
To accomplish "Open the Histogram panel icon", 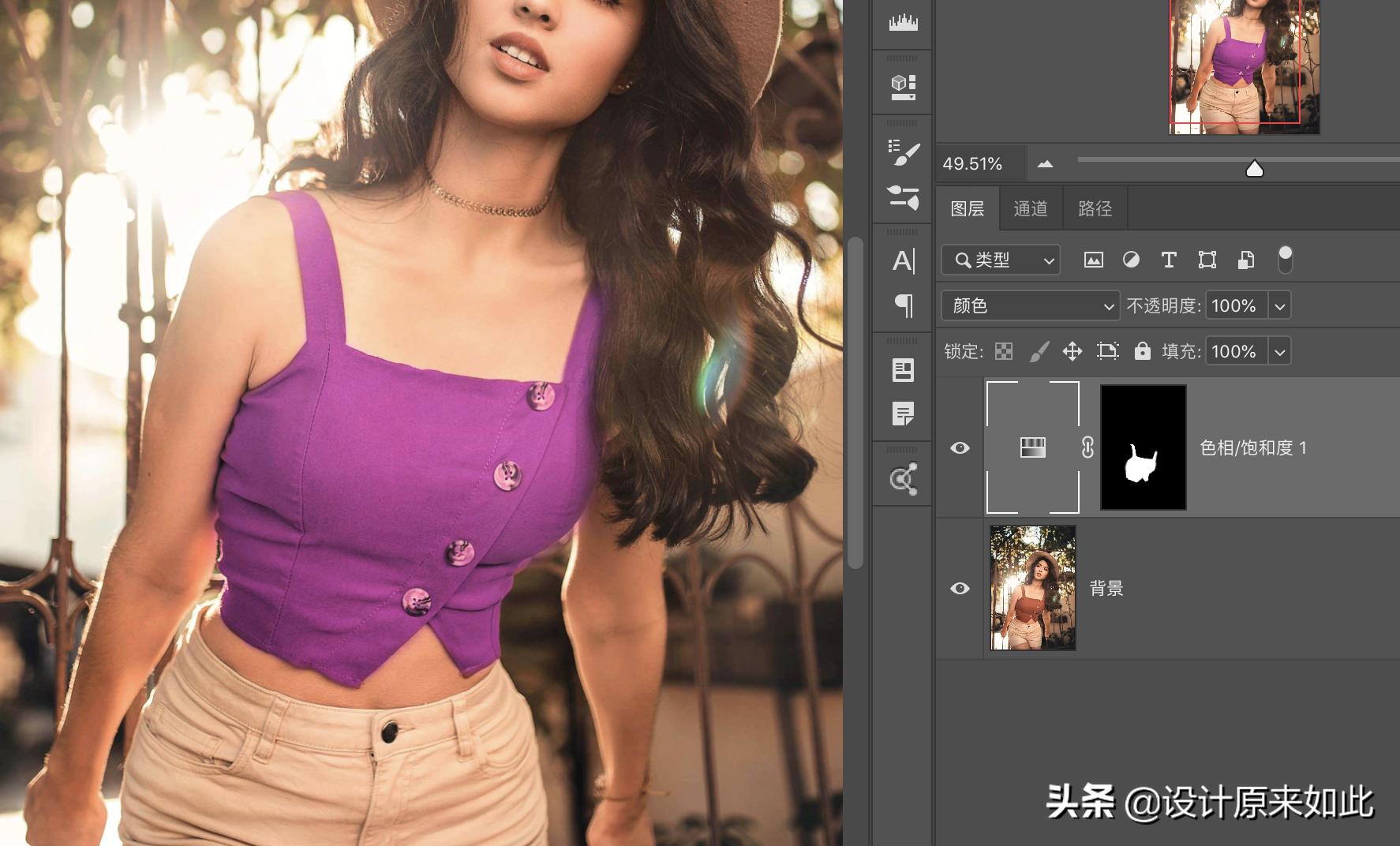I will [903, 23].
